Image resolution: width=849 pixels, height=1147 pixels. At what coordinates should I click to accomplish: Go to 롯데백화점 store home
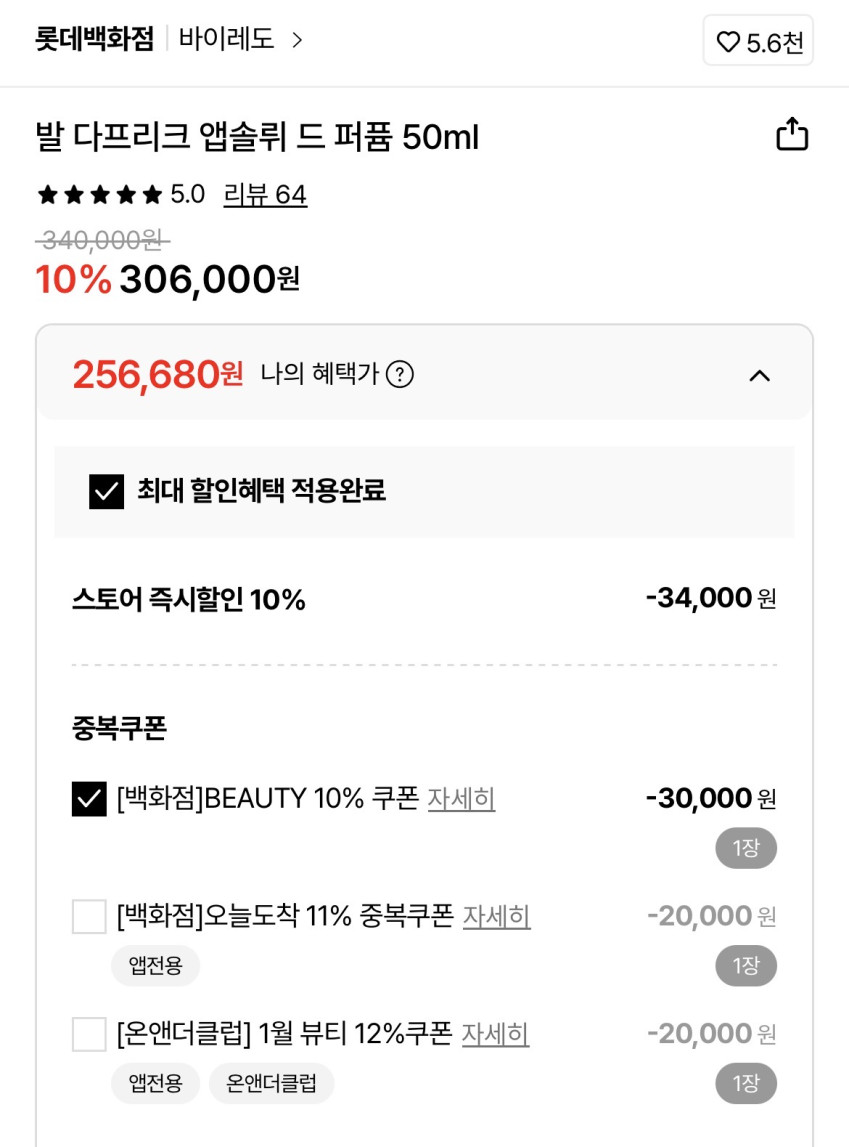(95, 40)
